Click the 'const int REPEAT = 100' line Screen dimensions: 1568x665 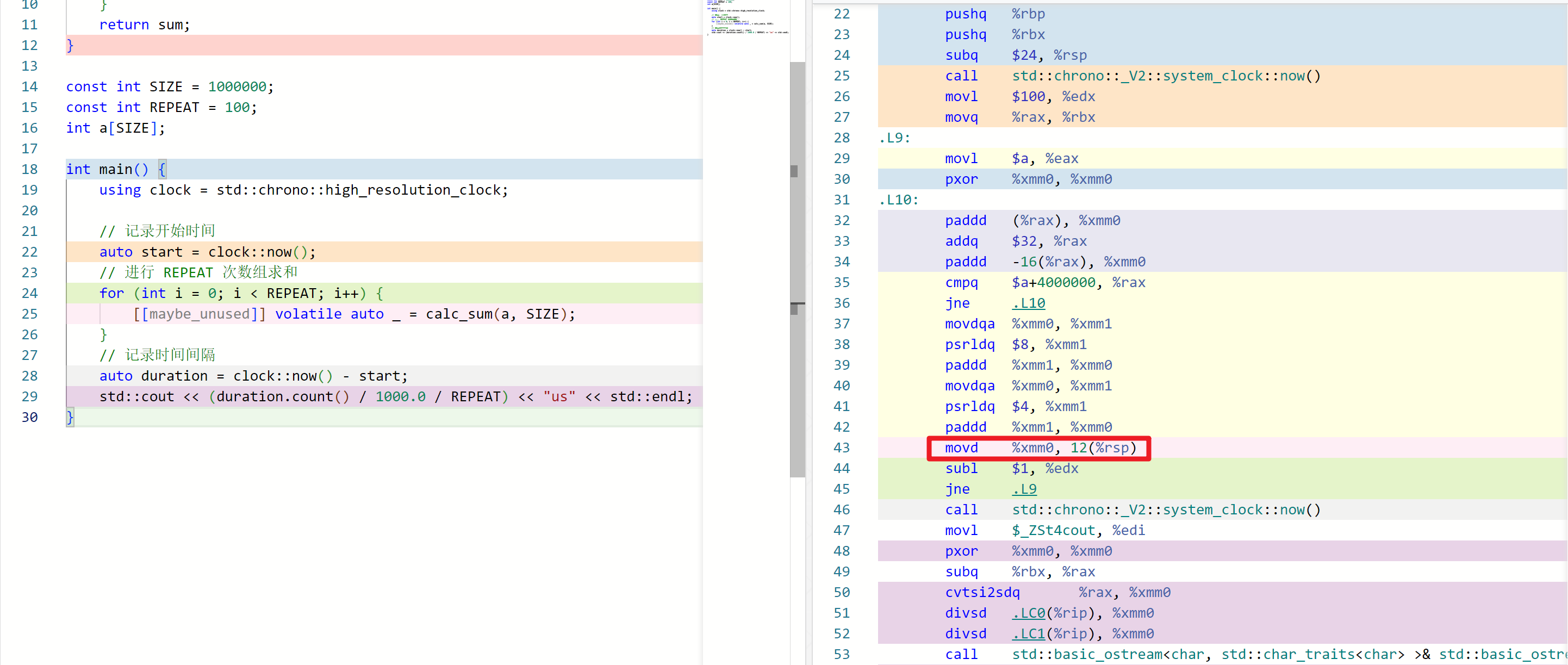161,107
